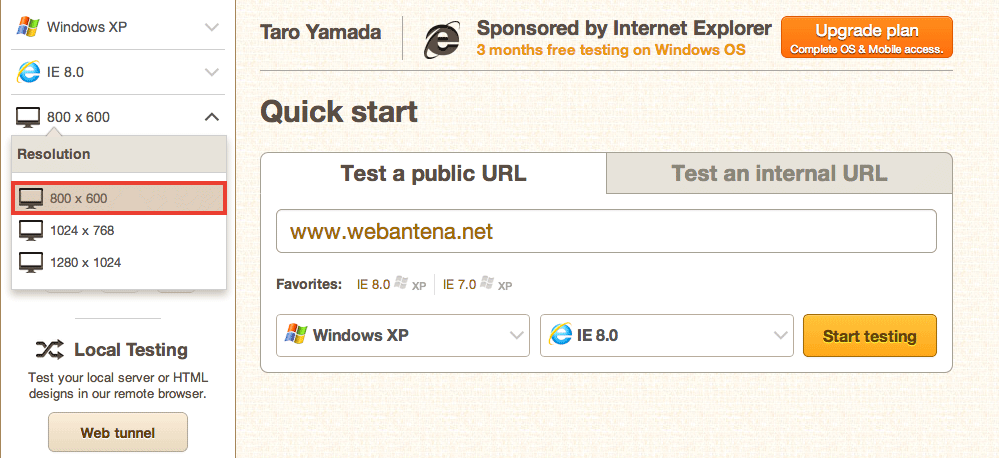Click the Upgrade plan button
999x458 pixels.
(x=866, y=37)
